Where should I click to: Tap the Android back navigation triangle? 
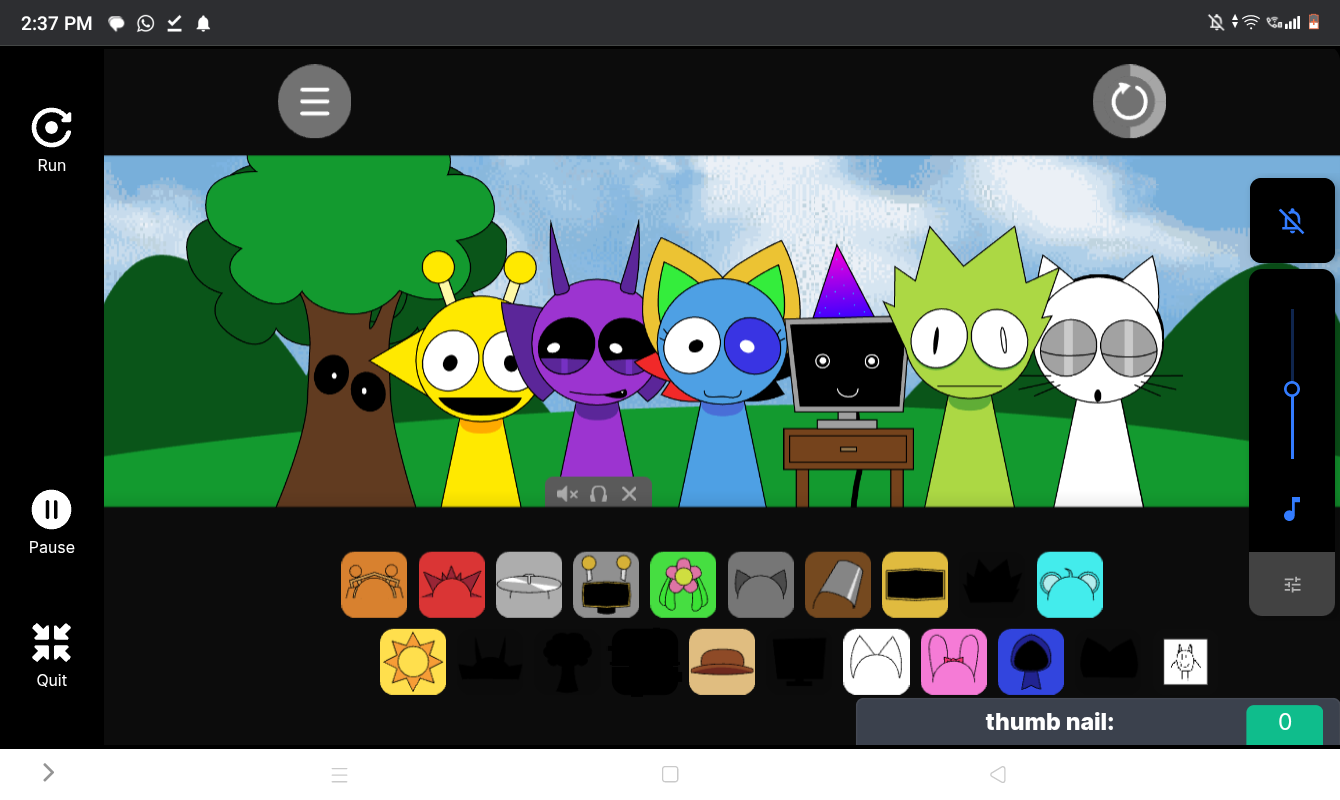coord(997,774)
